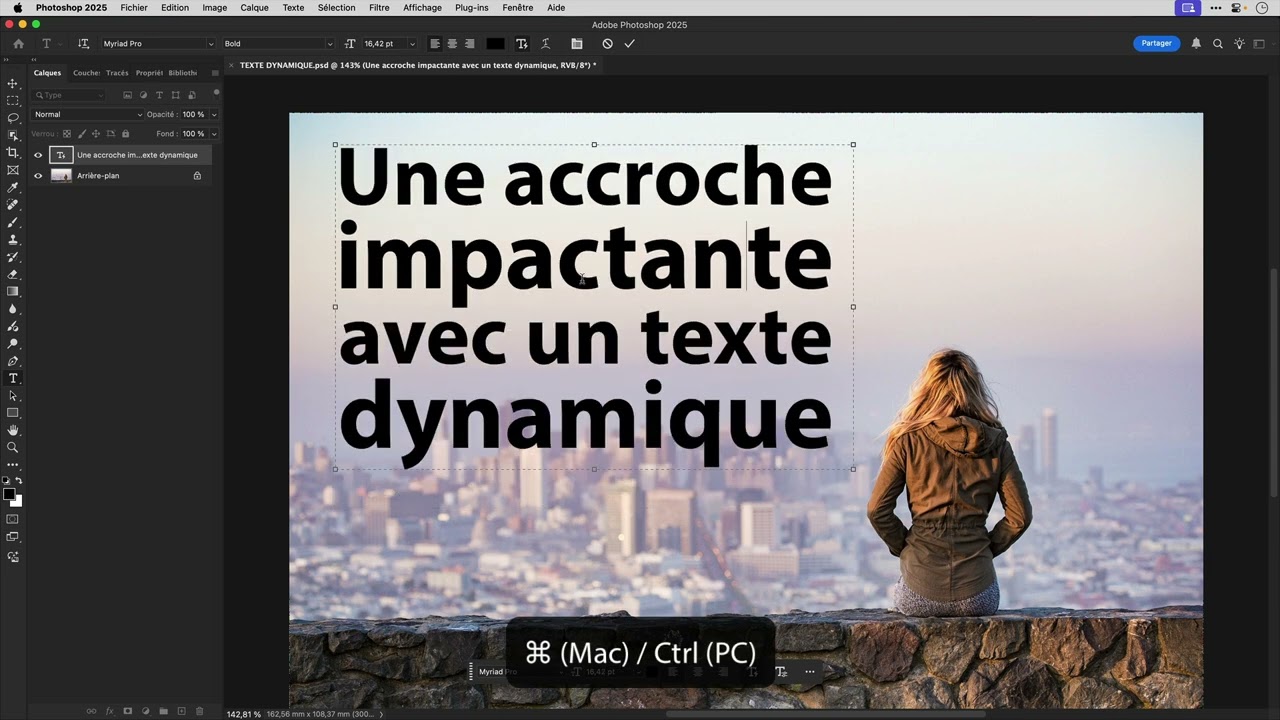This screenshot has width=1280, height=720.
Task: Toggle lock transparent pixels
Action: pyautogui.click(x=67, y=133)
